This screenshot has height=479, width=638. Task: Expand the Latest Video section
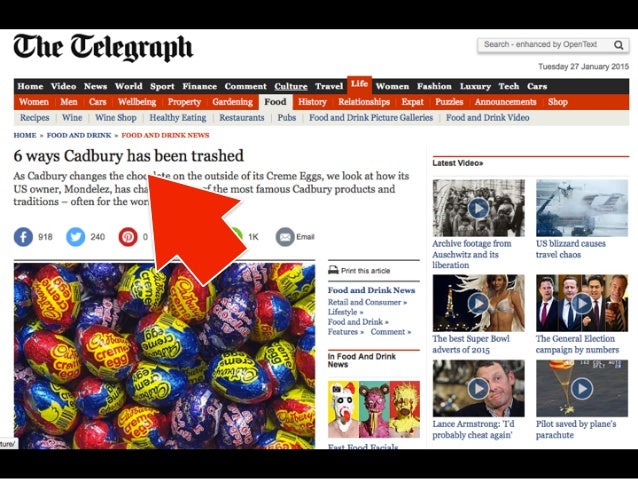point(458,163)
